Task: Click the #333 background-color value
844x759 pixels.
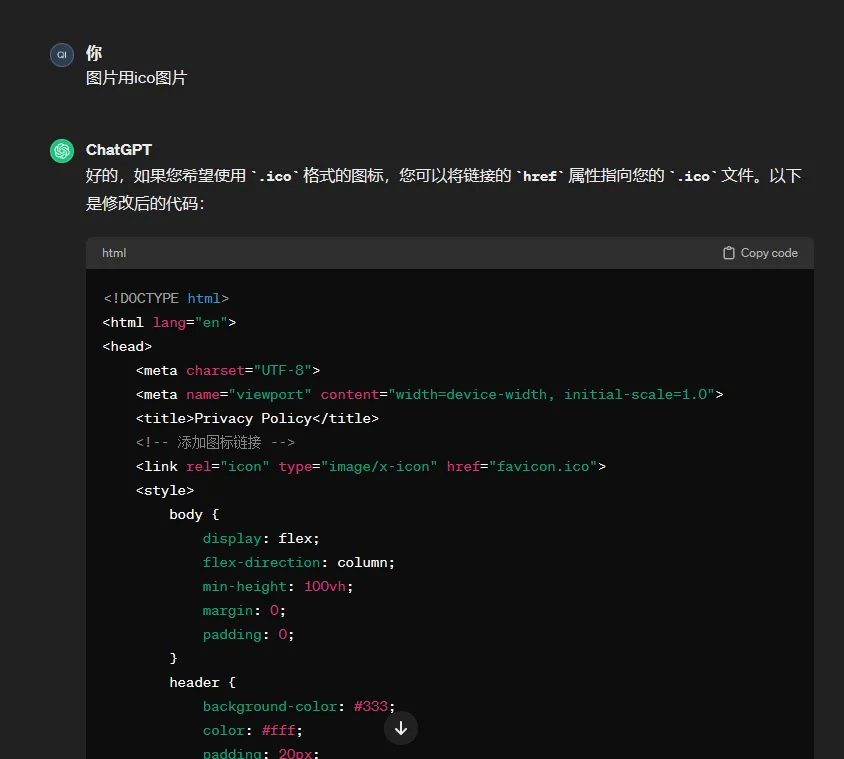Action: (371, 706)
